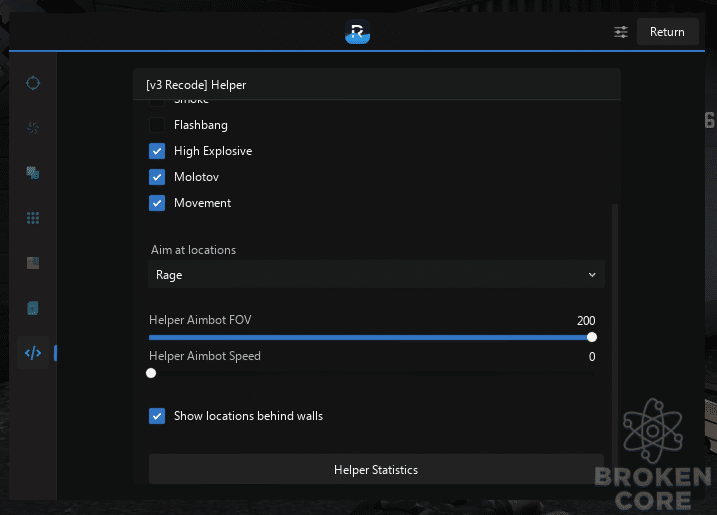Uncheck the High Explosive checkbox
This screenshot has height=515, width=717.
[x=157, y=151]
